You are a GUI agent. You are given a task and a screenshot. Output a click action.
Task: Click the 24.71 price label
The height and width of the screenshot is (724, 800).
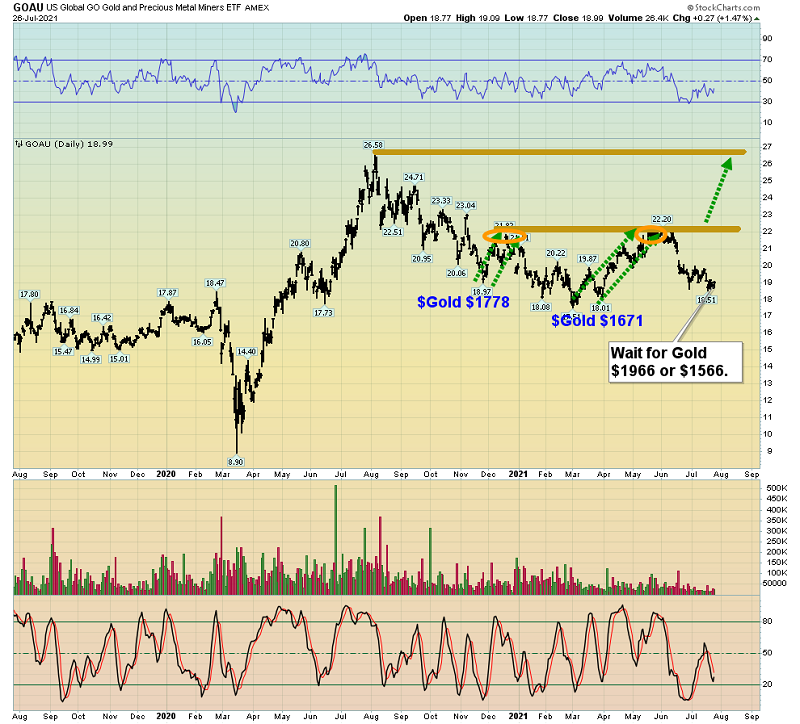[414, 177]
